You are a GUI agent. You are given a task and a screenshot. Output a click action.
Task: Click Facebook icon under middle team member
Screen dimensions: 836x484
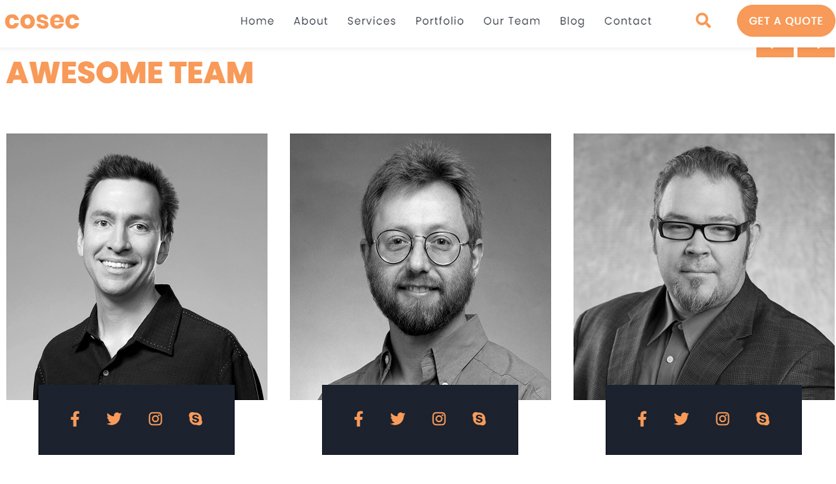point(359,419)
